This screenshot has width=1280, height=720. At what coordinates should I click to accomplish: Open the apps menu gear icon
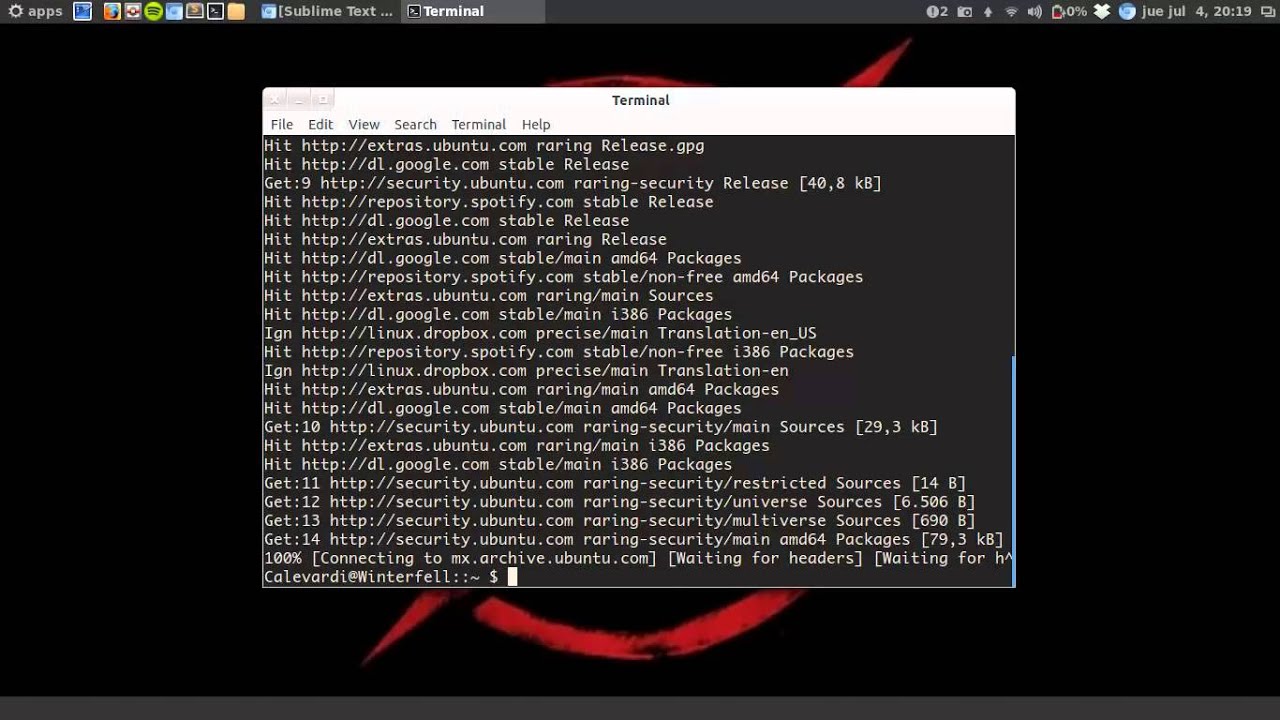(16, 11)
